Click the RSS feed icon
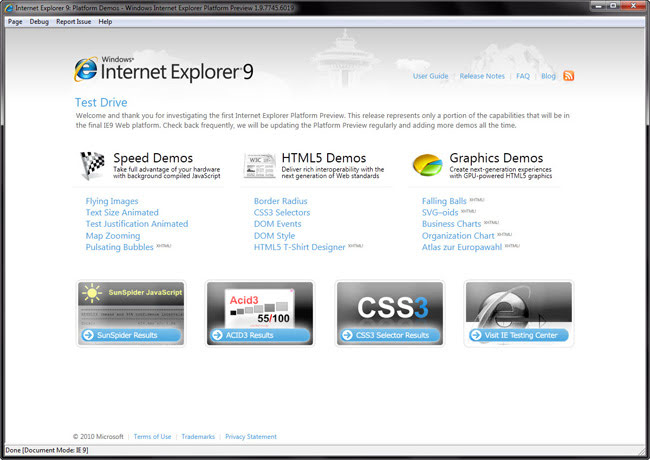Image resolution: width=650 pixels, height=460 pixels. [x=569, y=76]
